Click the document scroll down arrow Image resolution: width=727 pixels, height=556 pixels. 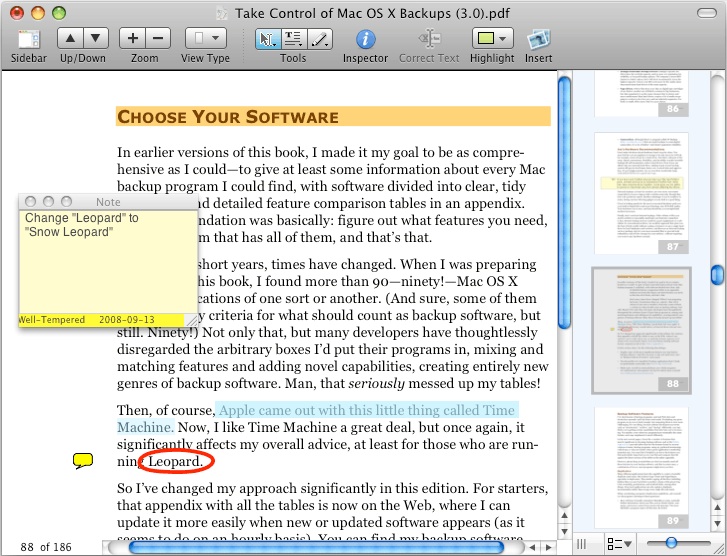tap(564, 531)
